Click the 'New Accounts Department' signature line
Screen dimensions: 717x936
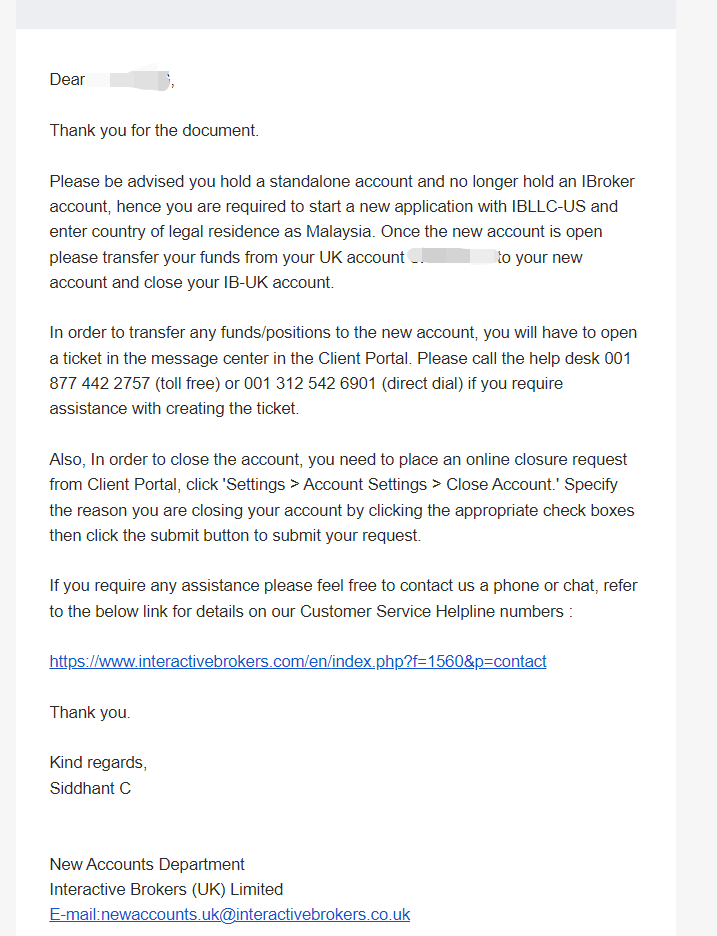147,864
